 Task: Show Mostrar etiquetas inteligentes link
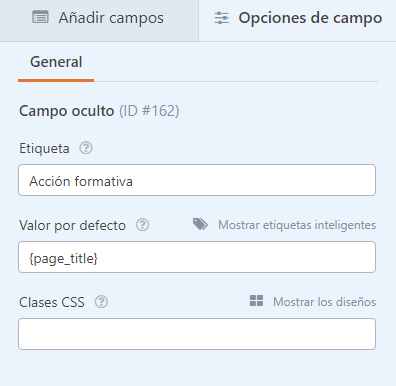pos(297,225)
